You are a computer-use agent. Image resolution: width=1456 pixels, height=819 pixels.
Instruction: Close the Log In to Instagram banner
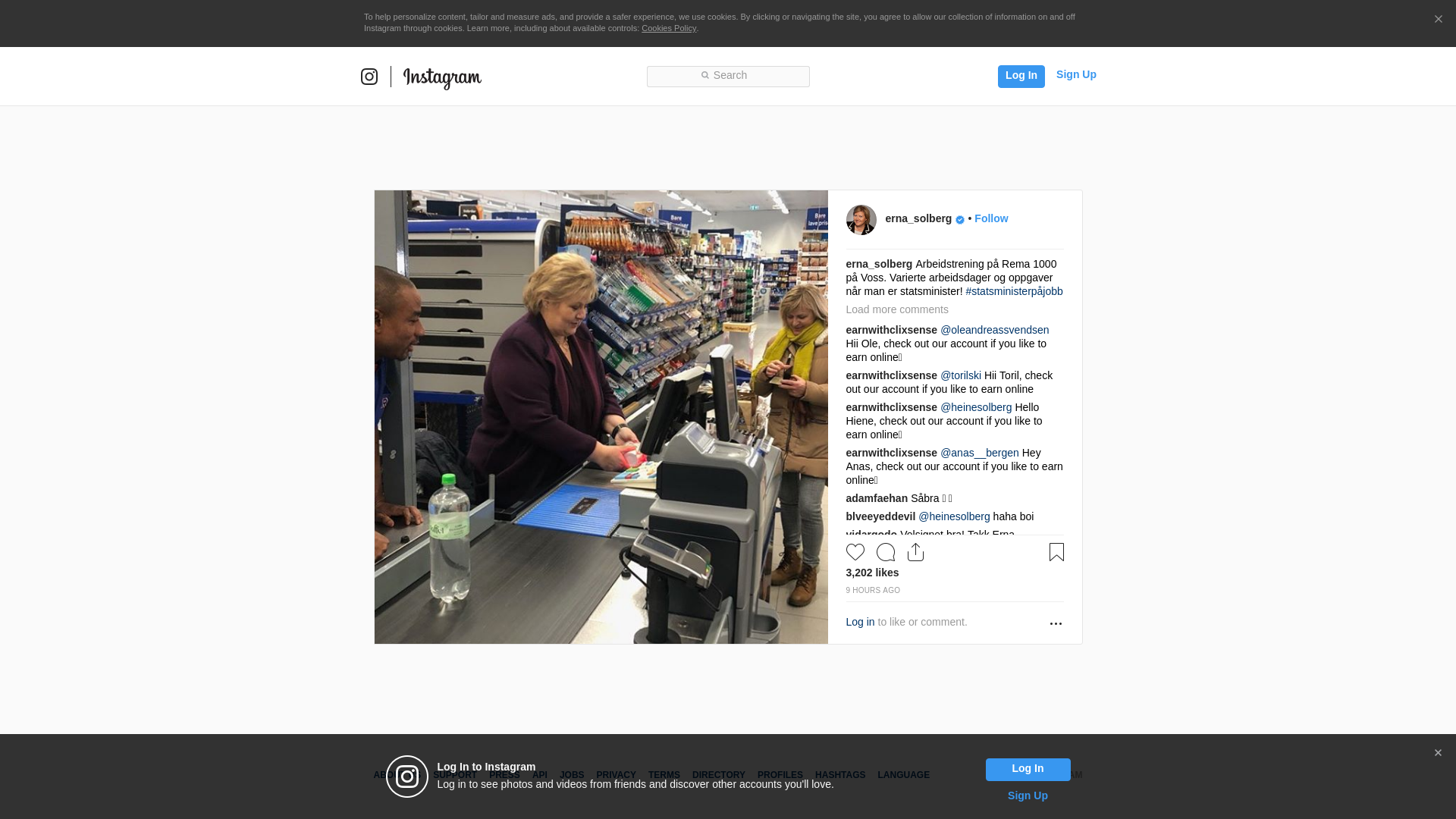[1438, 753]
